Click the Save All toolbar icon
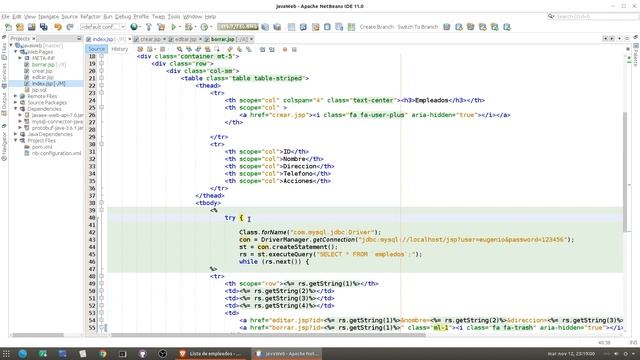This screenshot has width=640, height=360. point(44,27)
